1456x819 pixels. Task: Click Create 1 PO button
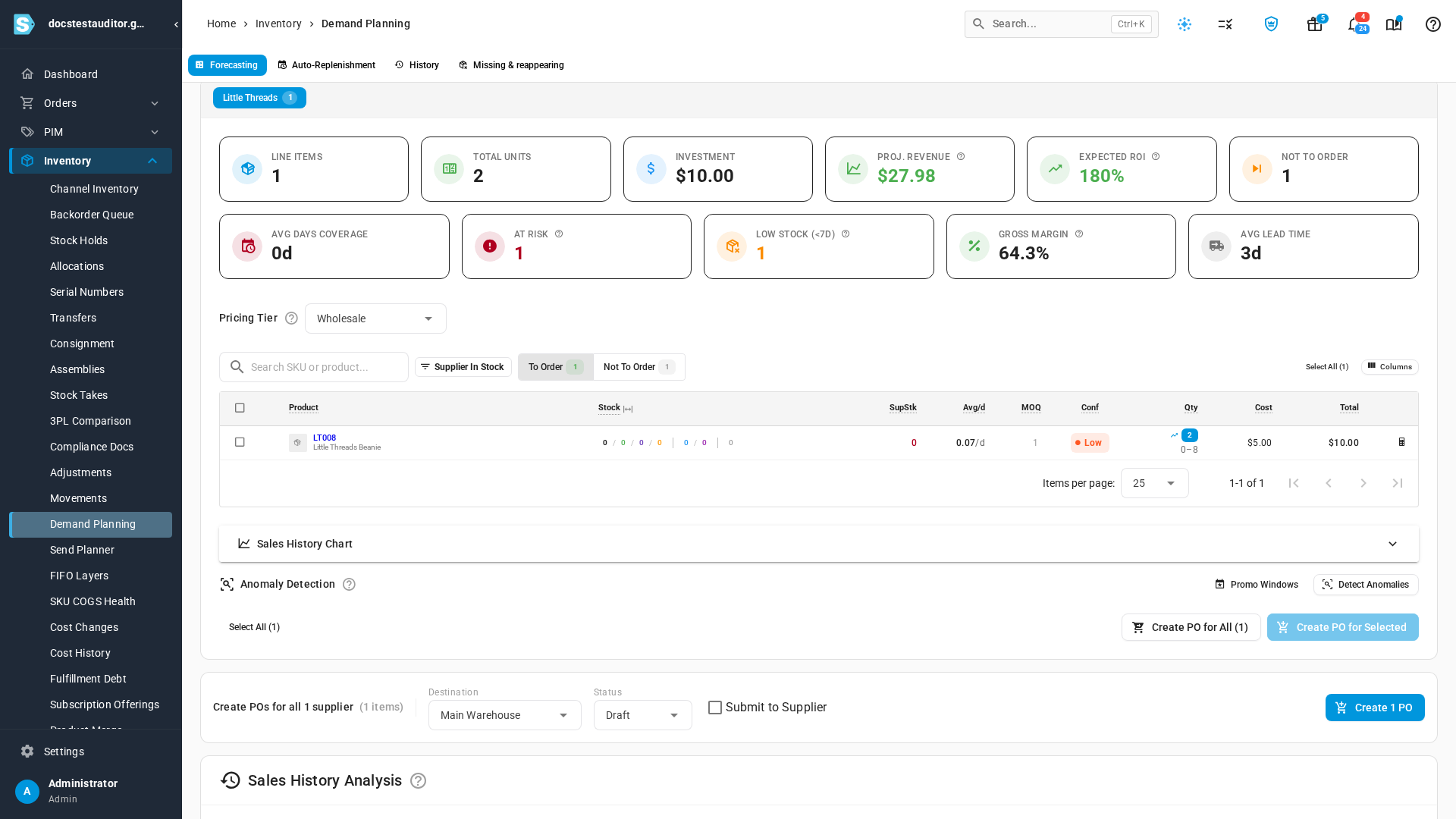1375,708
